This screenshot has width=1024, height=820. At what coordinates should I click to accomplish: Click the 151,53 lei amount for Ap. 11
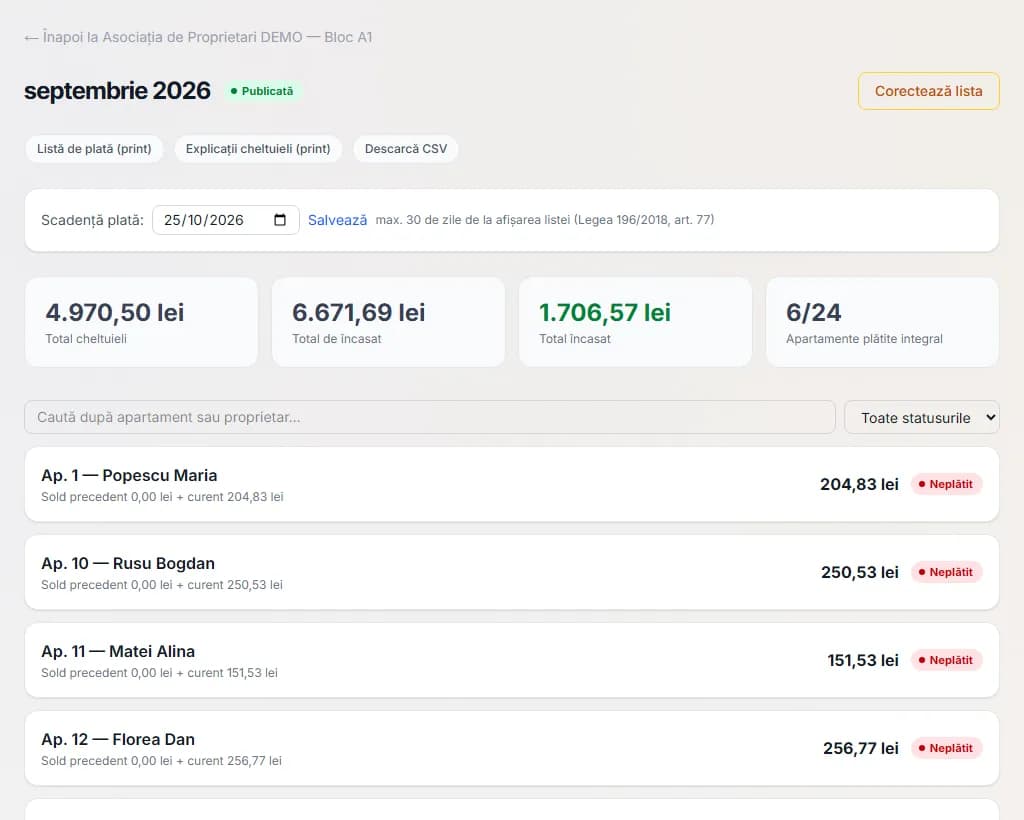[863, 661]
